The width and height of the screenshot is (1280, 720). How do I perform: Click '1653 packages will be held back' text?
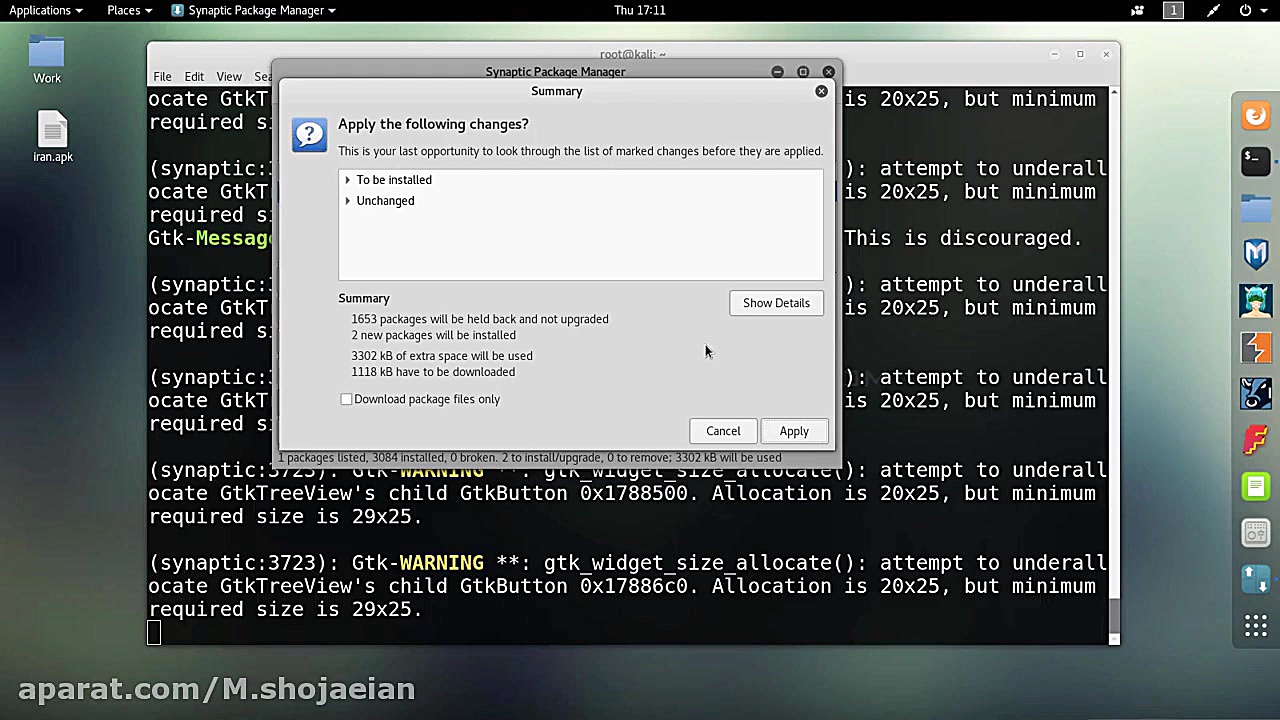coord(480,319)
